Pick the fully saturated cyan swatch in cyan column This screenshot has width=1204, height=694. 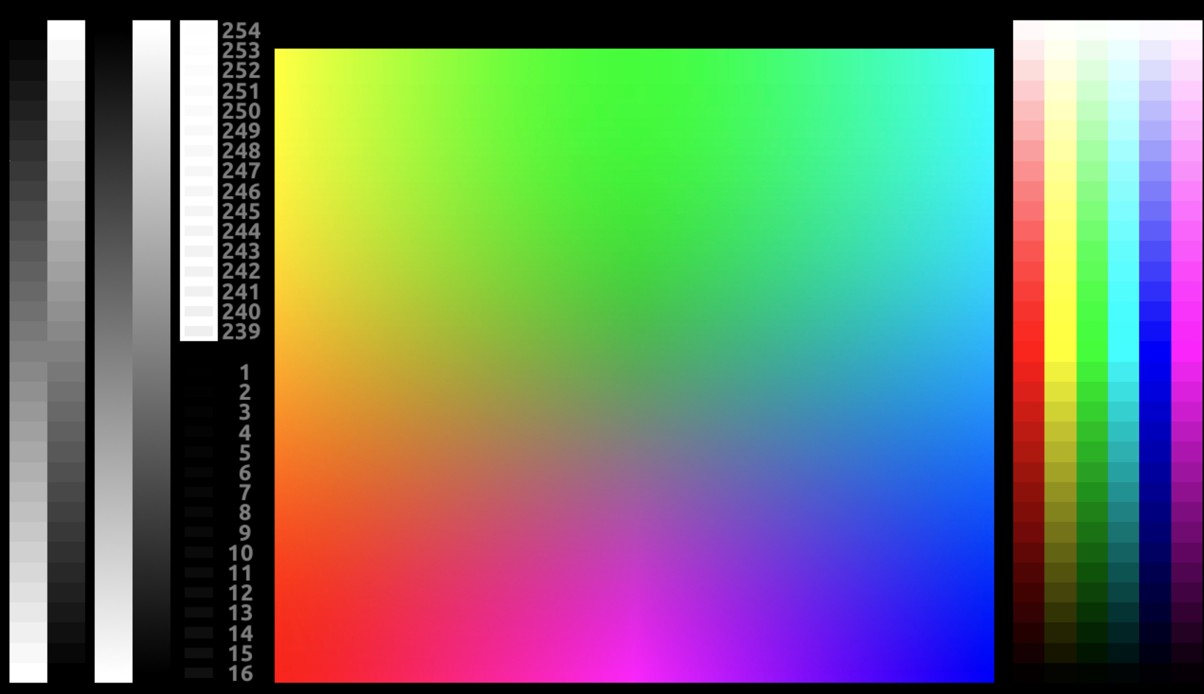pyautogui.click(x=1123, y=351)
